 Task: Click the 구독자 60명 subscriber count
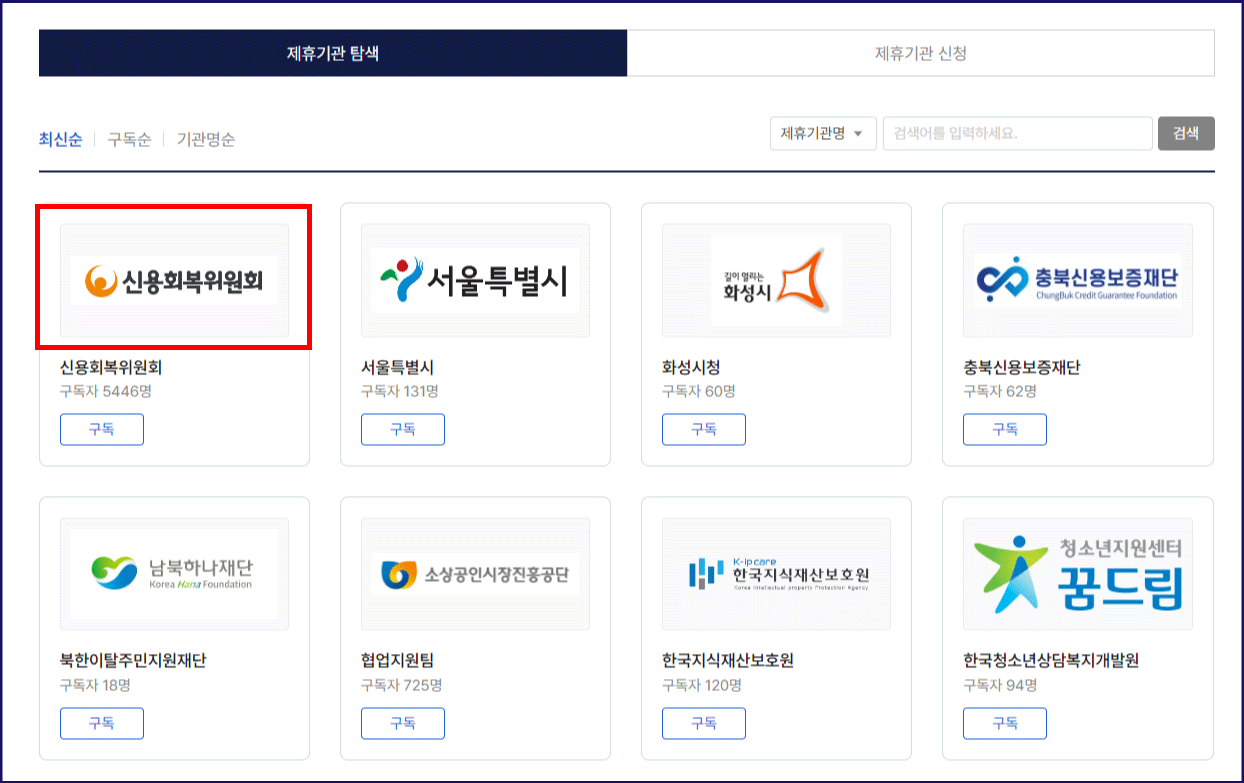(x=699, y=391)
